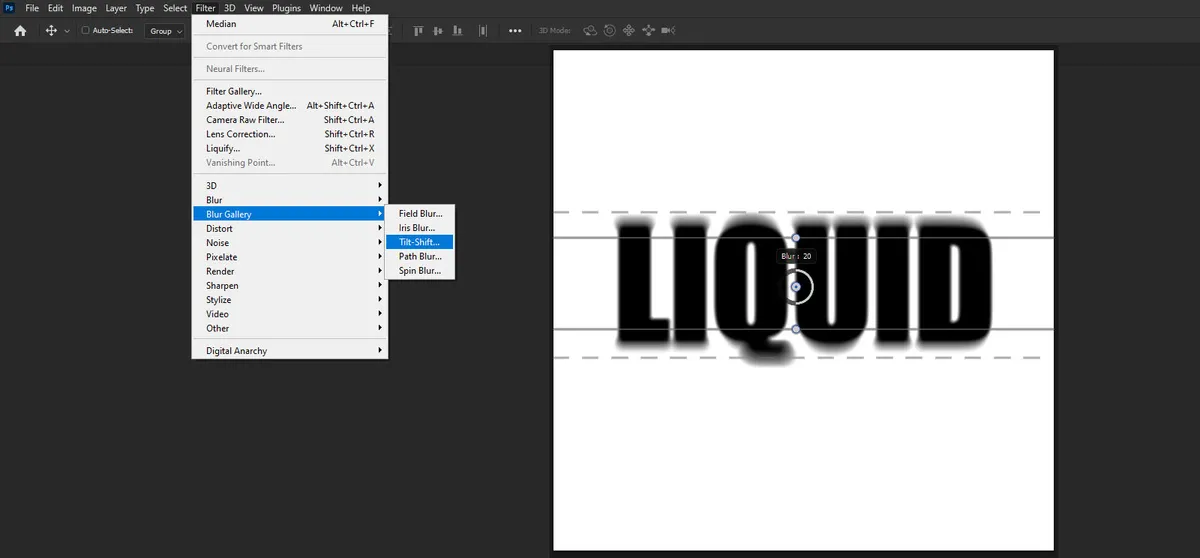This screenshot has width=1200, height=558.
Task: Enable the Auto-Select checkbox
Action: 86,31
